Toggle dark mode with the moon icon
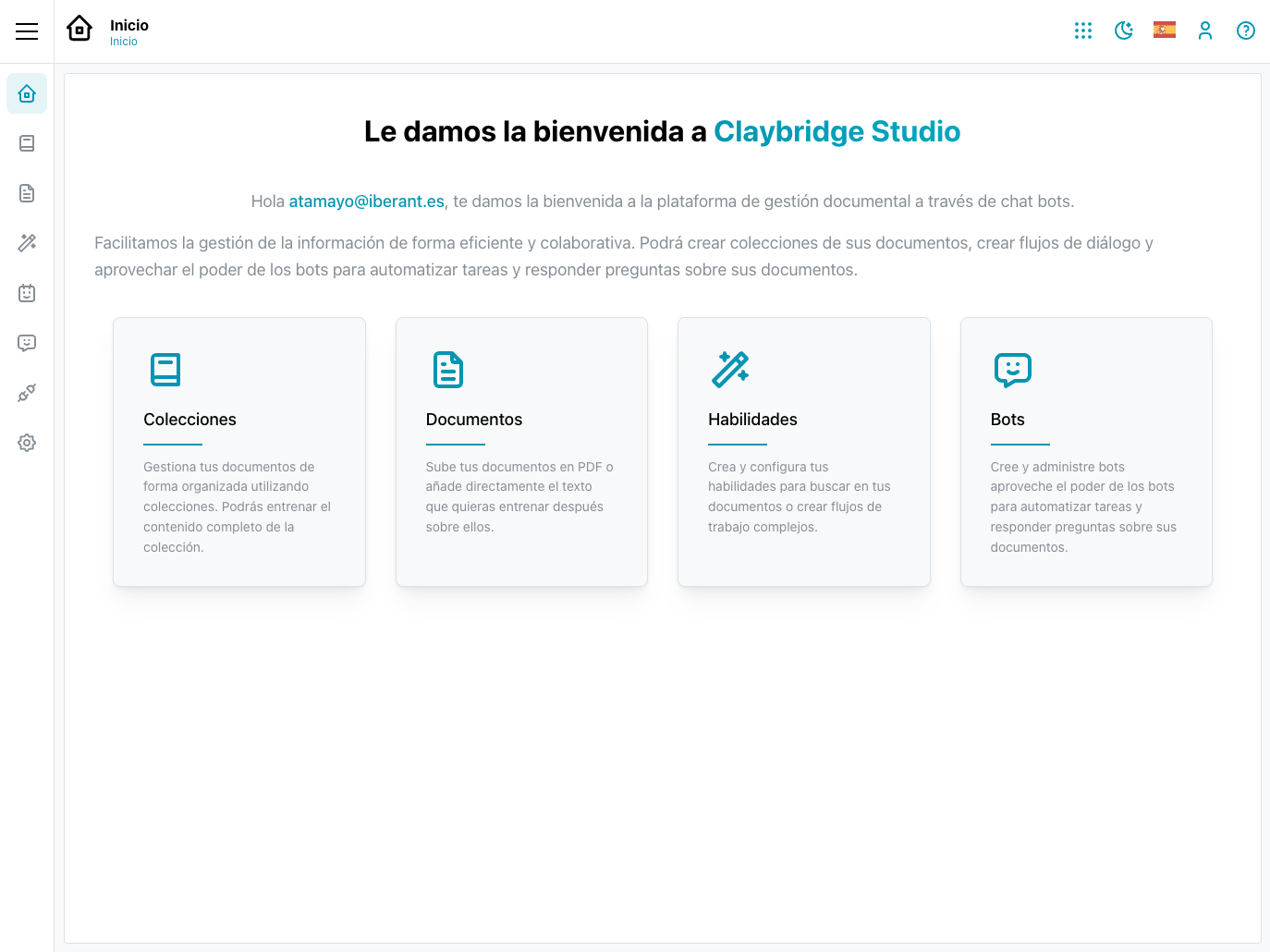Image resolution: width=1270 pixels, height=952 pixels. tap(1124, 31)
